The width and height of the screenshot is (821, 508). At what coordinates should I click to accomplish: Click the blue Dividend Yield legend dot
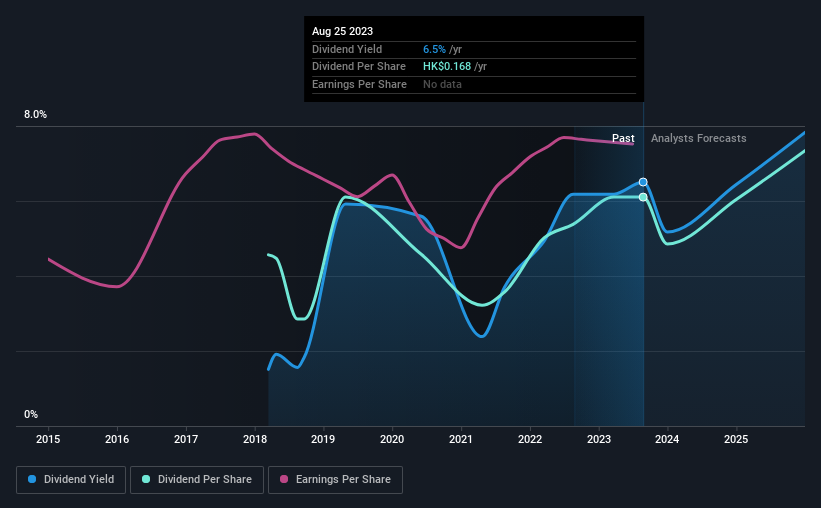coord(32,479)
